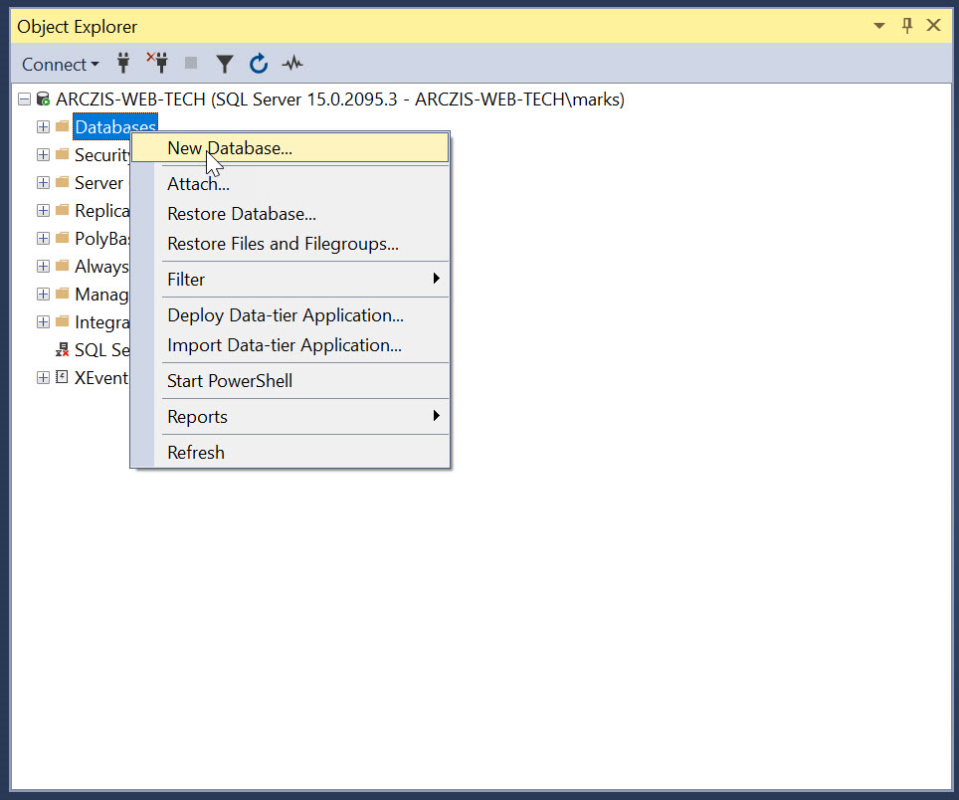Click the XEvent Profiler icon
This screenshot has height=800, width=959.
pos(62,377)
